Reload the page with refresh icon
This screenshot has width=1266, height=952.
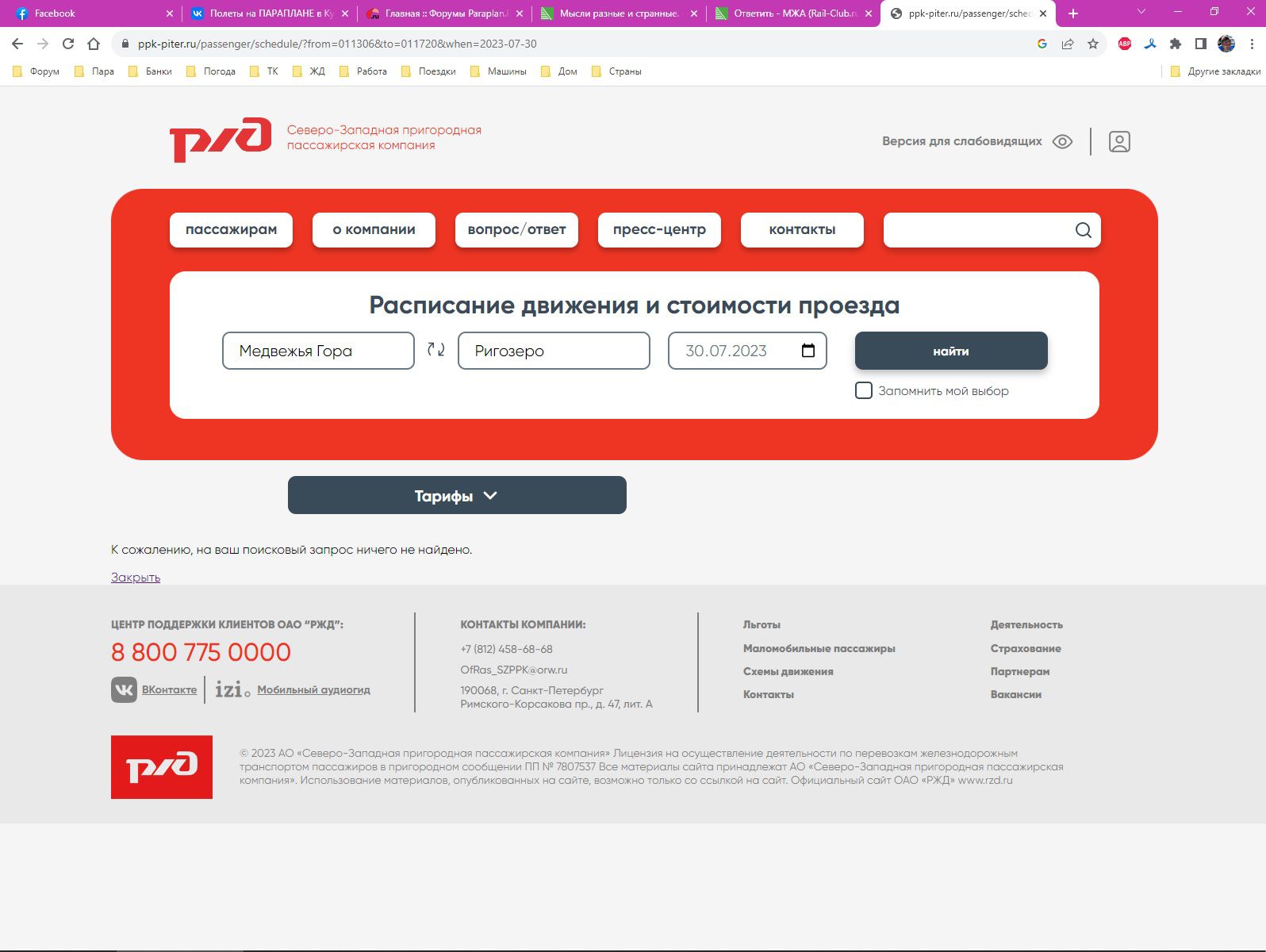[68, 44]
